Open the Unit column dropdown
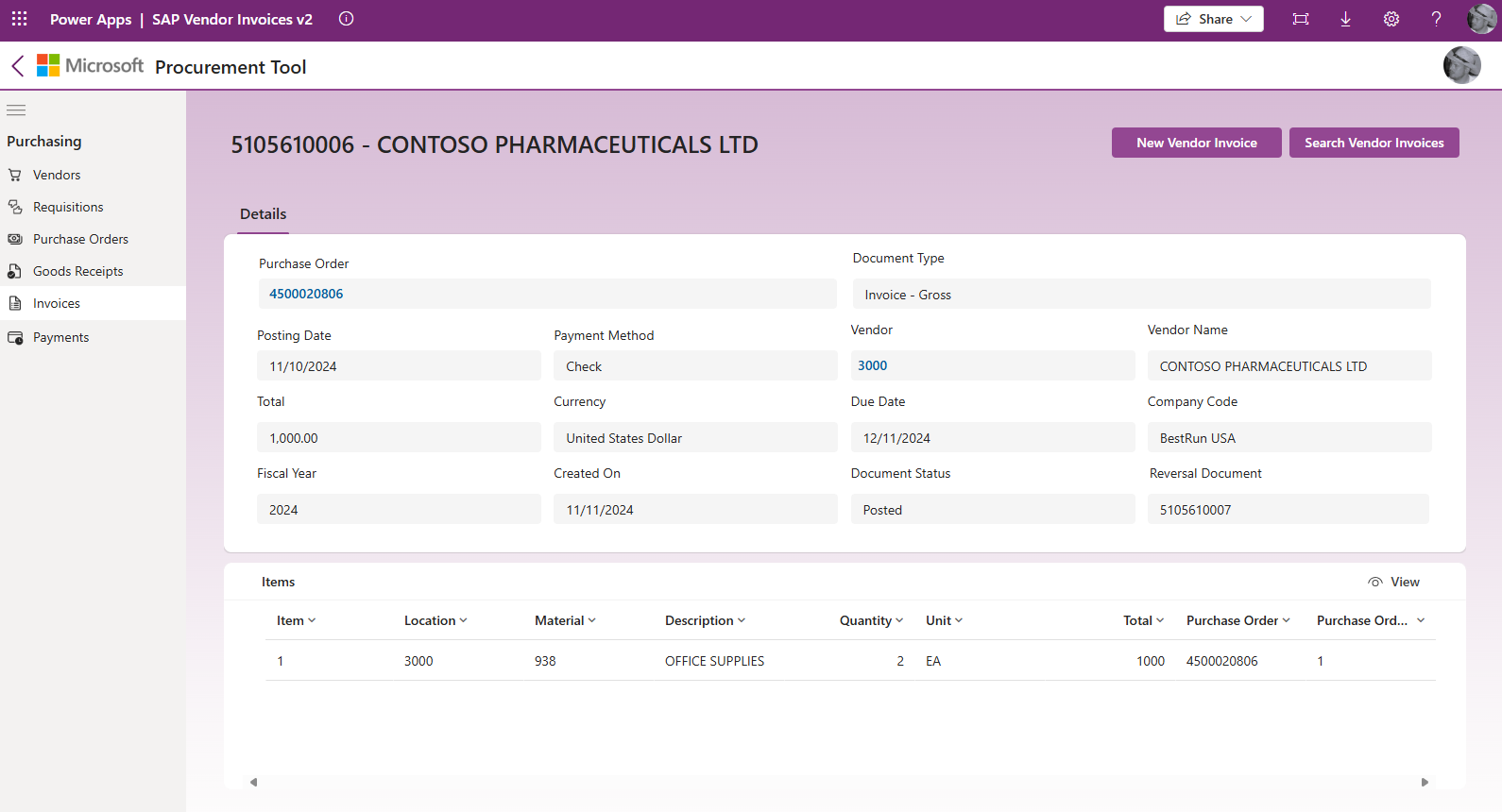 [945, 620]
